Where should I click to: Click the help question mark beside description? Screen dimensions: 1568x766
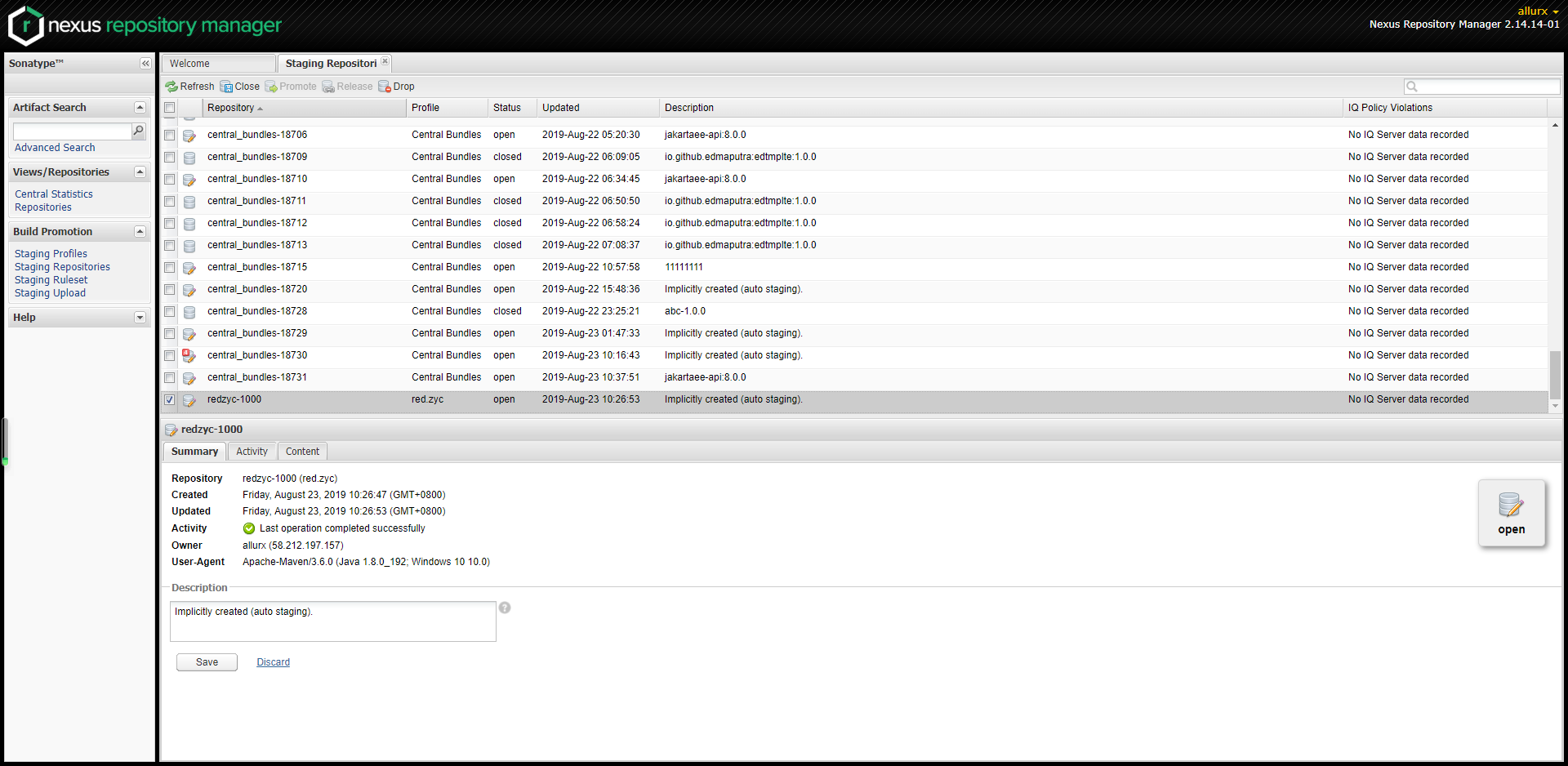tap(505, 608)
